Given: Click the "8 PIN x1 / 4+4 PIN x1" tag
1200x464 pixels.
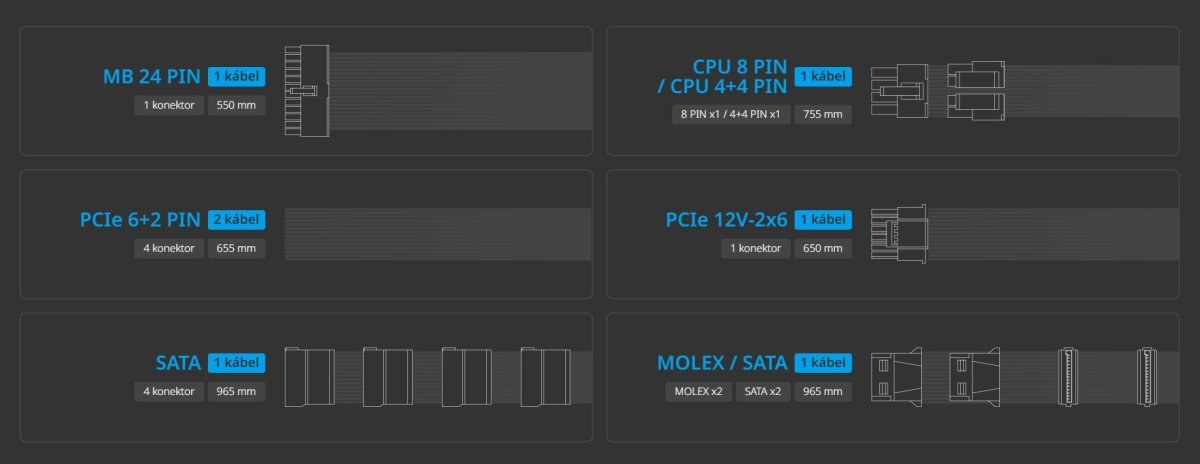Looking at the screenshot, I should (730, 114).
